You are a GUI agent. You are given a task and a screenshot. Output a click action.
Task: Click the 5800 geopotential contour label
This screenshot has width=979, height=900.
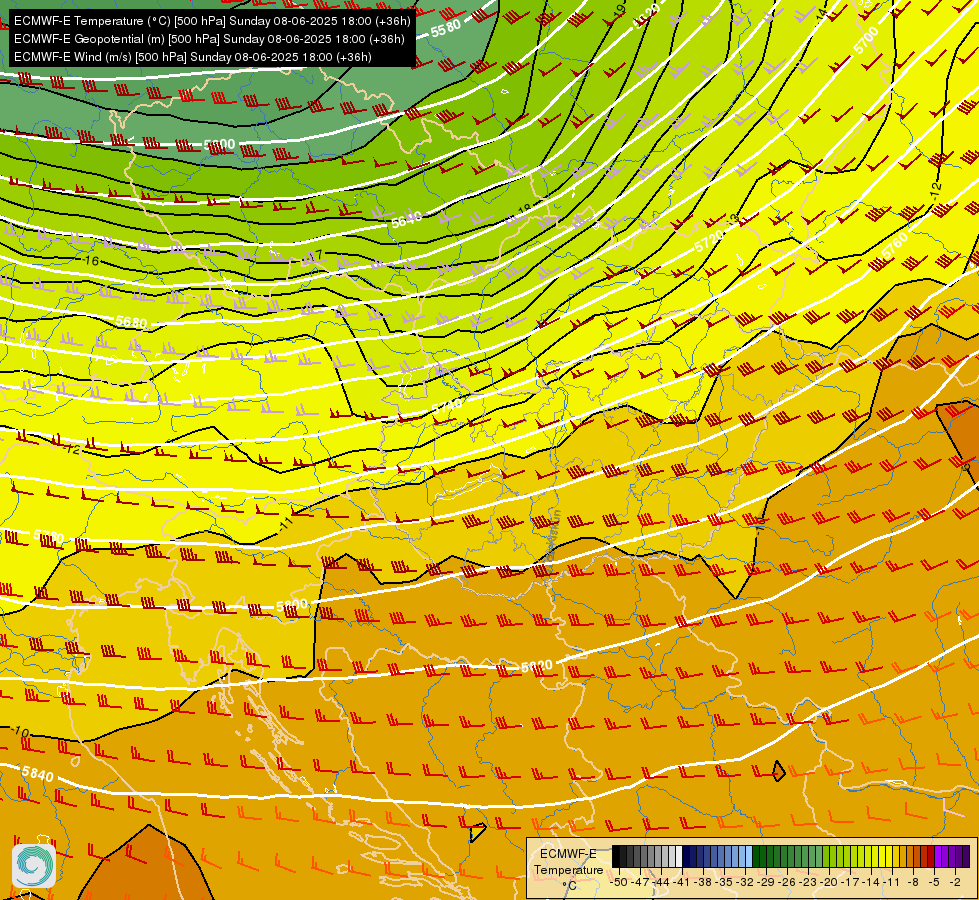tap(292, 605)
